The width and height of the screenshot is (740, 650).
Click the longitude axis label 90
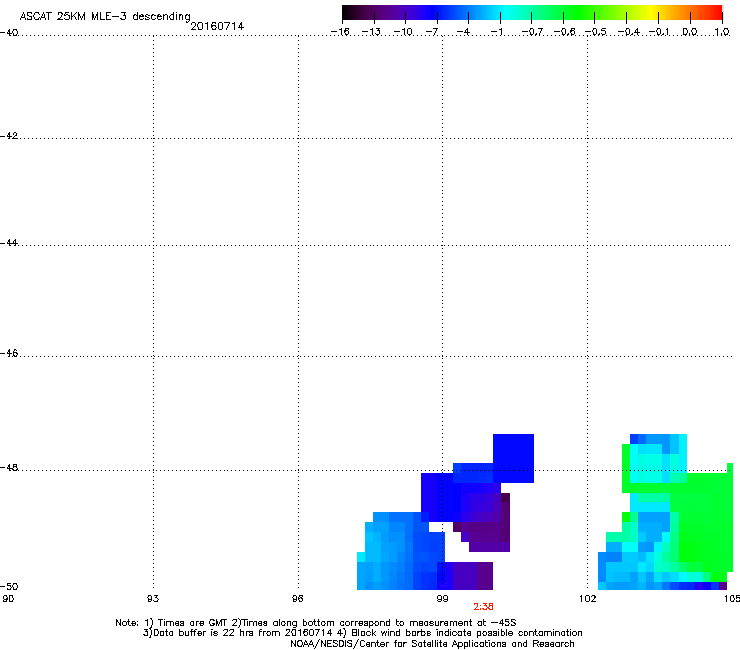[8, 599]
